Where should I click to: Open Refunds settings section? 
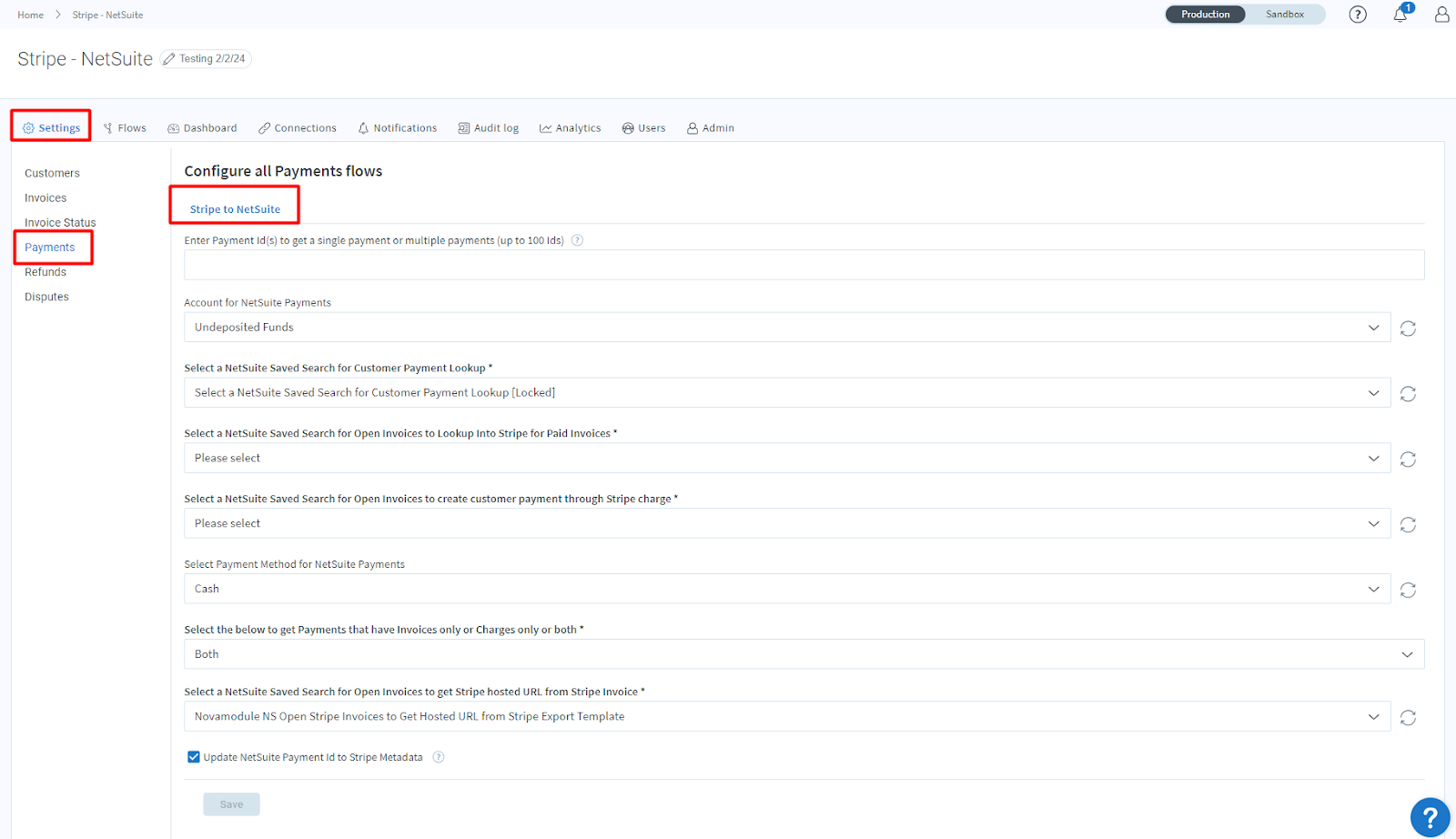(45, 272)
